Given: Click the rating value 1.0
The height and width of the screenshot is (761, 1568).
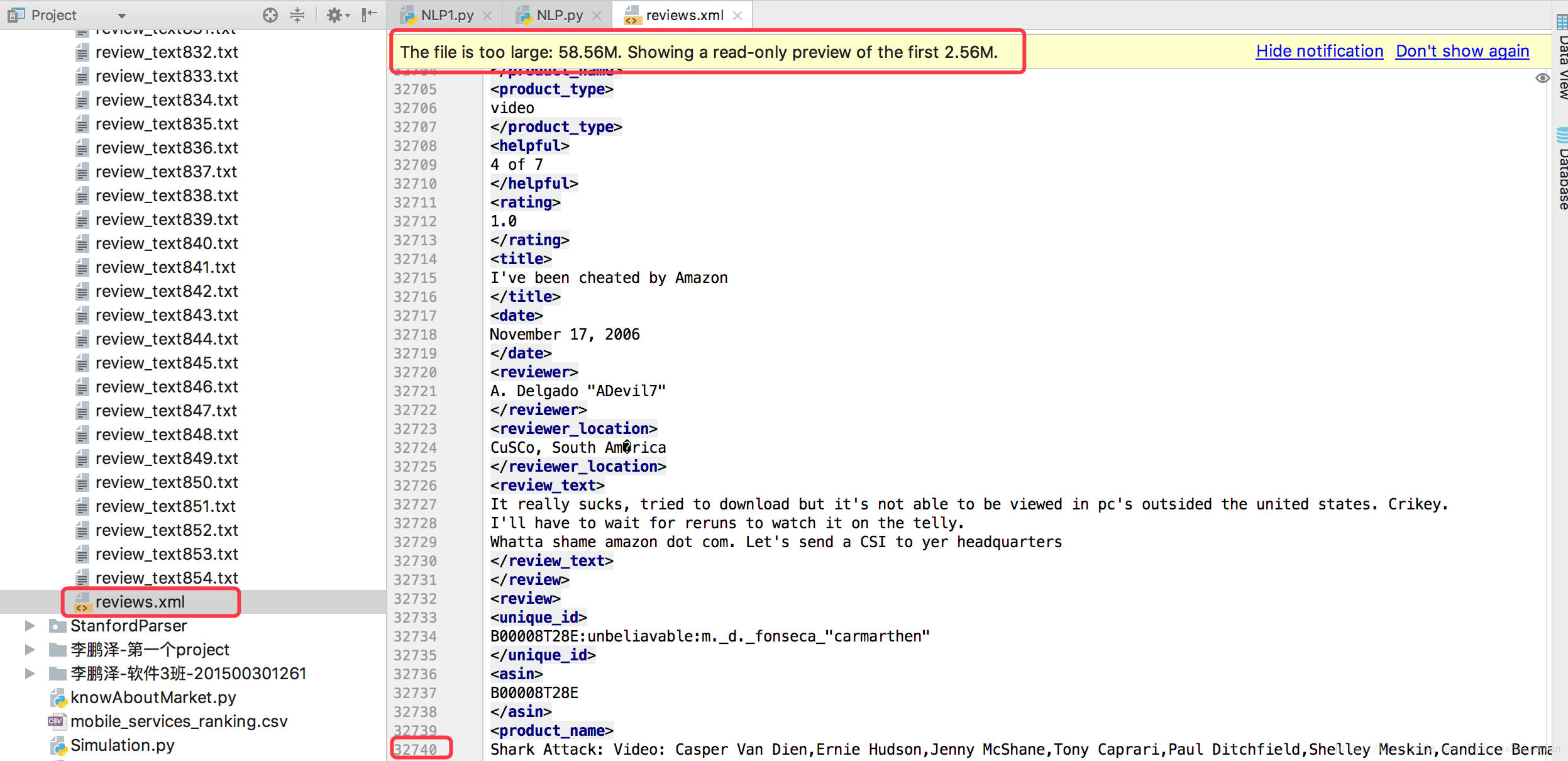Looking at the screenshot, I should (504, 221).
